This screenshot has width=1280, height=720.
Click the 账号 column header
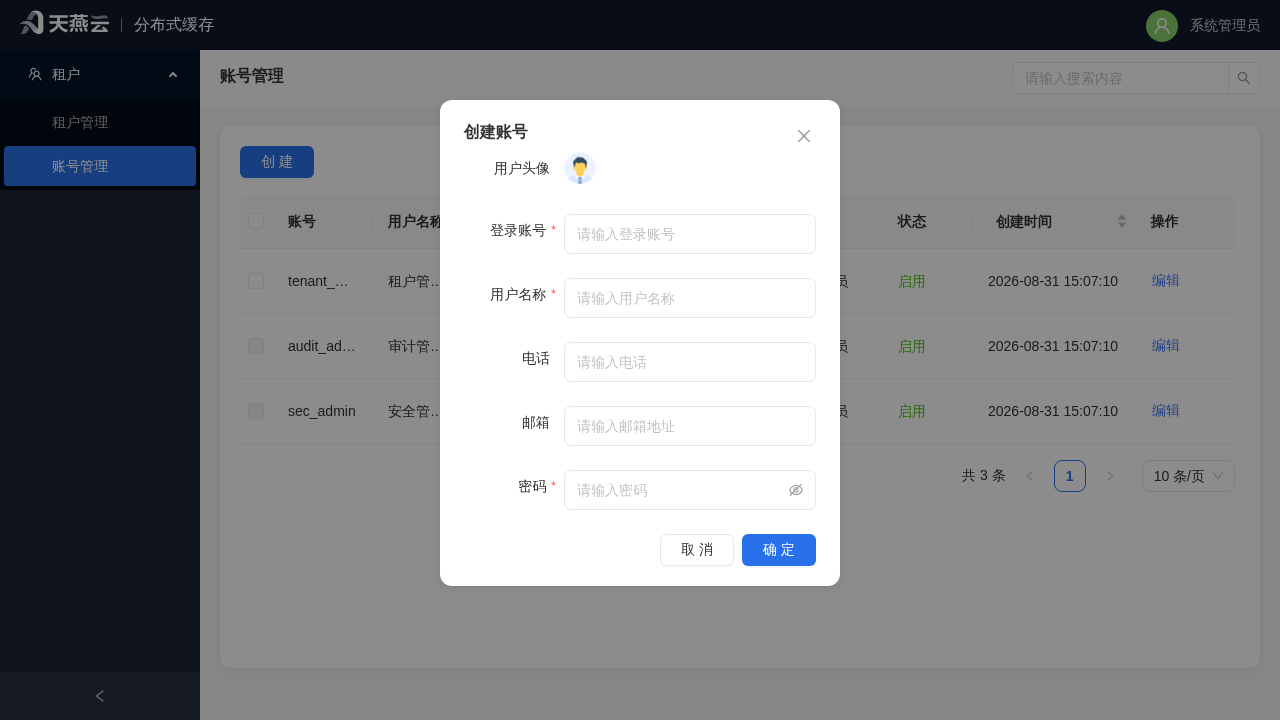[302, 222]
